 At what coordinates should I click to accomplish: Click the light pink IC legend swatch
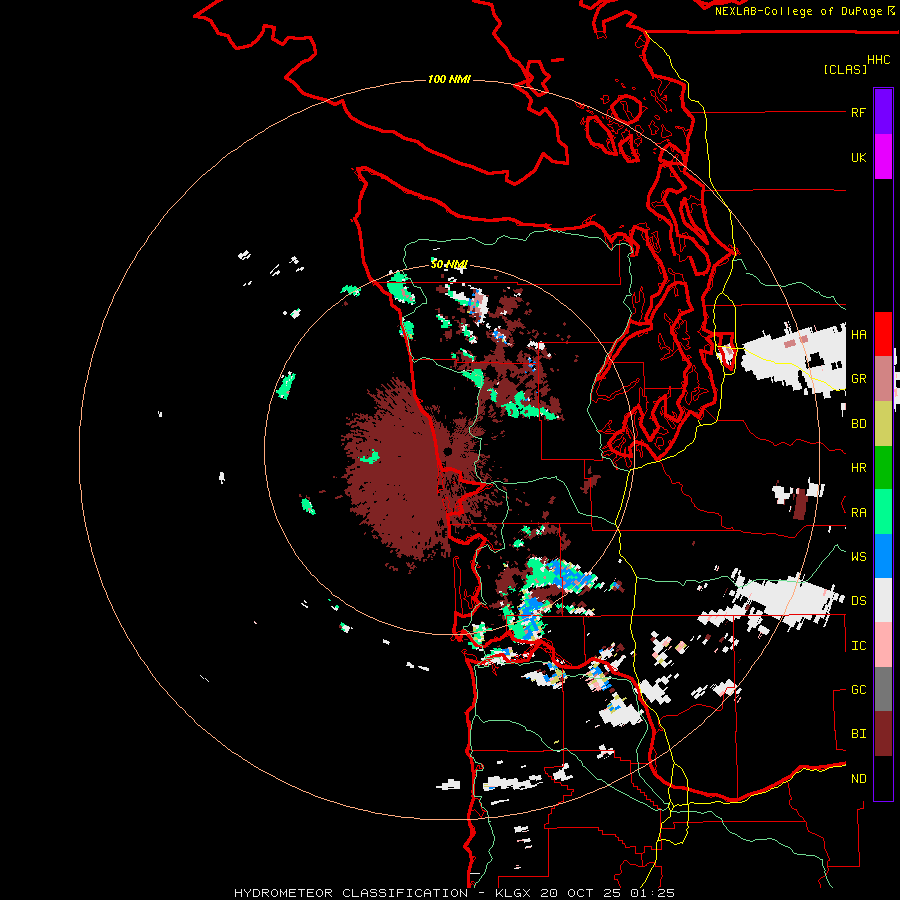point(883,645)
